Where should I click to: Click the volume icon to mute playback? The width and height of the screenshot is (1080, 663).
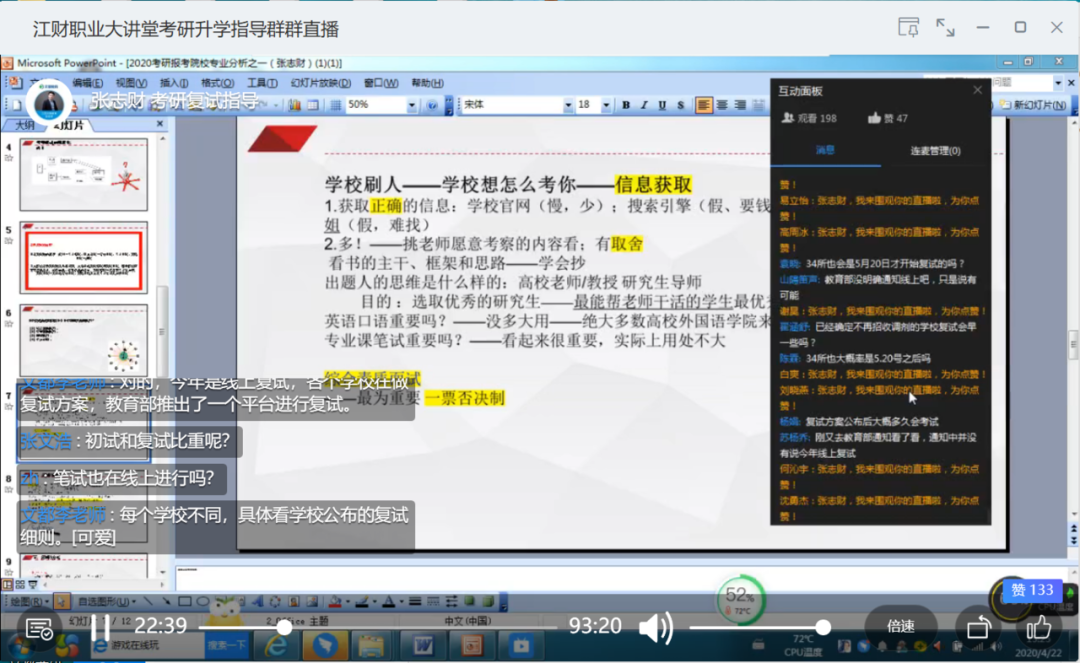[x=656, y=628]
